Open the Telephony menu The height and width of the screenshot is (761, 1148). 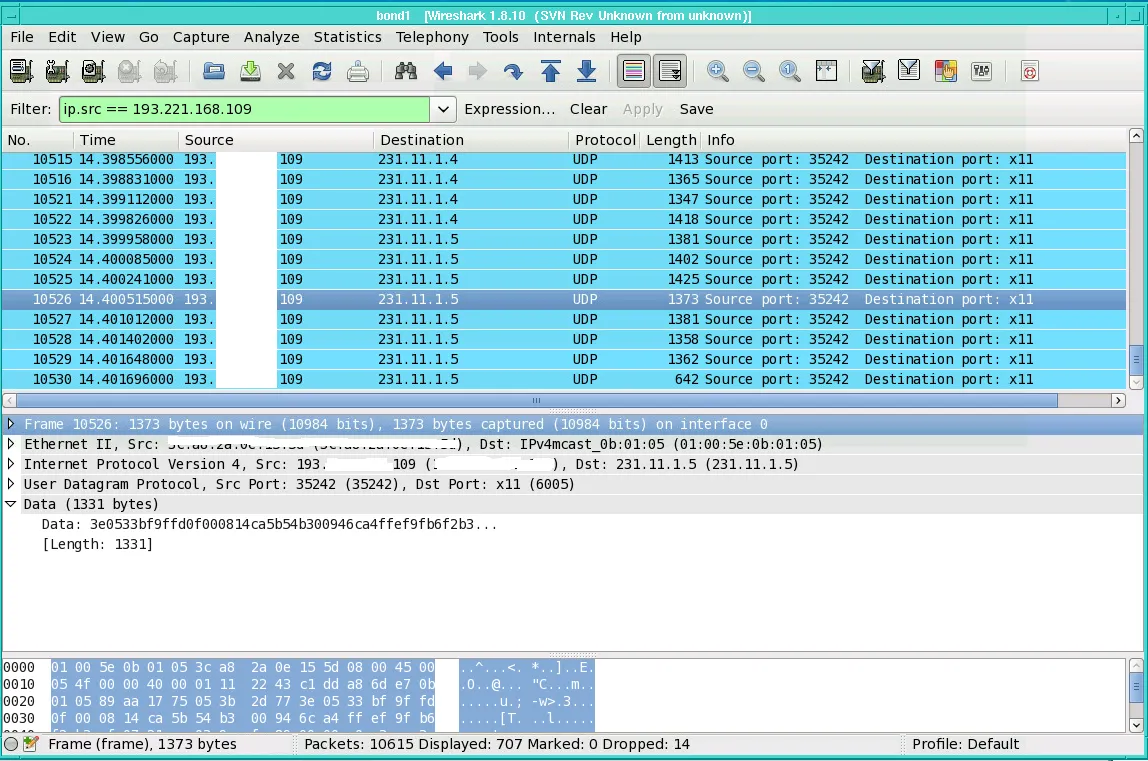tap(432, 37)
